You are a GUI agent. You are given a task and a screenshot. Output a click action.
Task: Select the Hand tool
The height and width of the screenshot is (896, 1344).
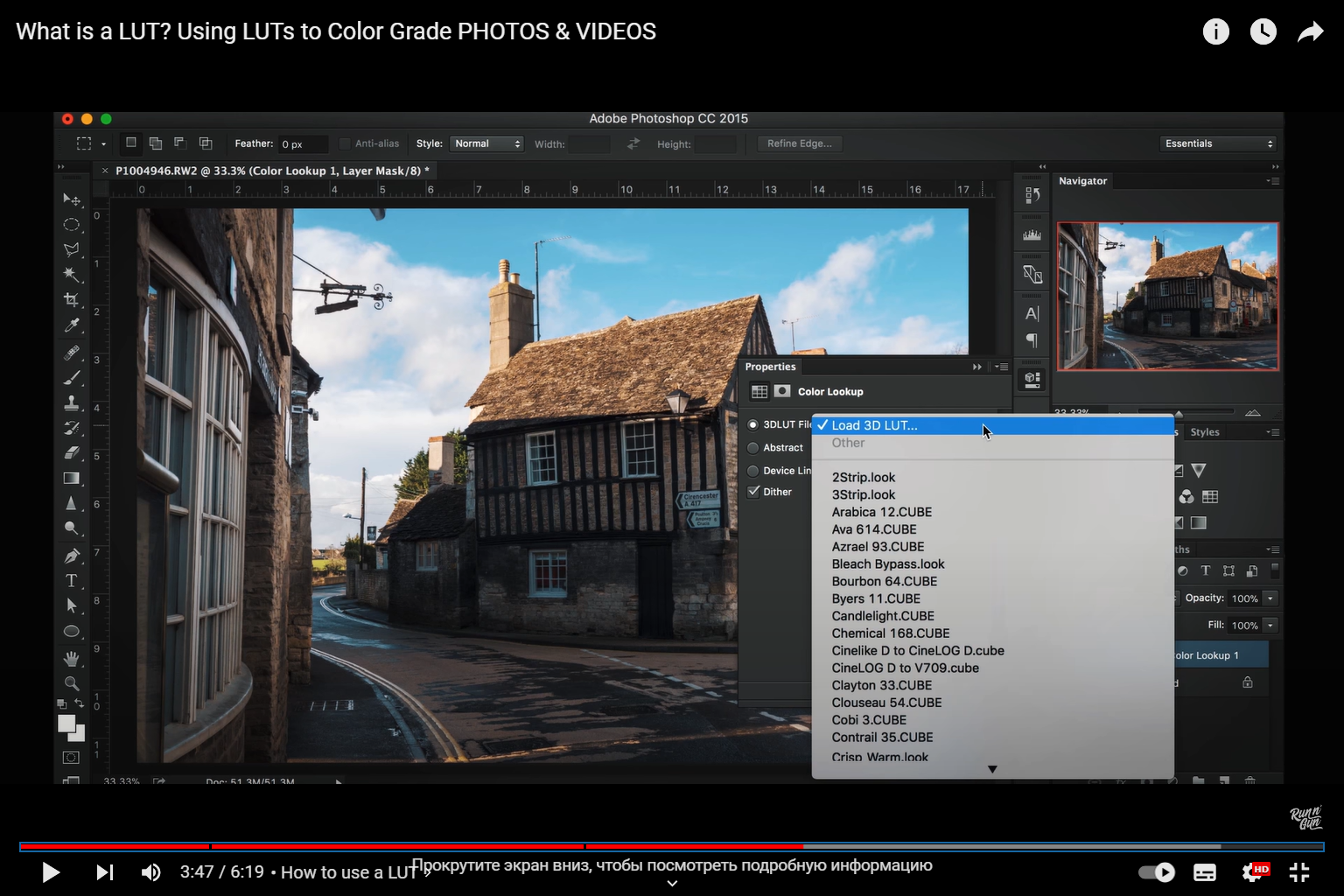click(x=73, y=658)
